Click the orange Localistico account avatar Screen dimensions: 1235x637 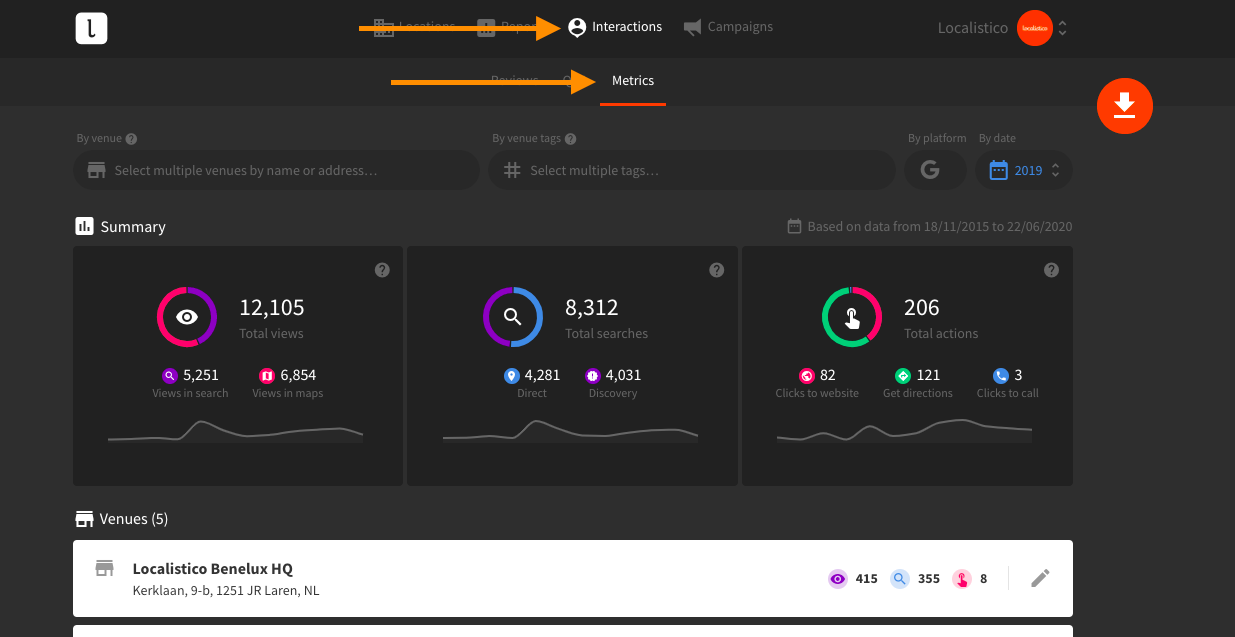[x=1034, y=28]
